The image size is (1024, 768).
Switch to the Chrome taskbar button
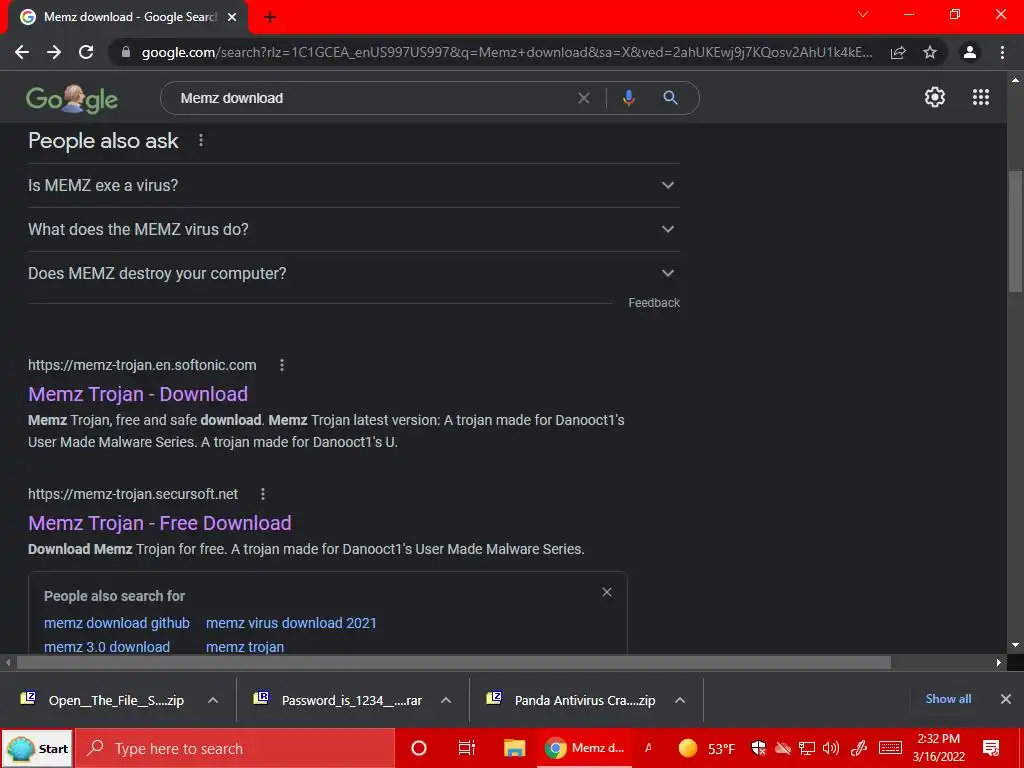[585, 748]
